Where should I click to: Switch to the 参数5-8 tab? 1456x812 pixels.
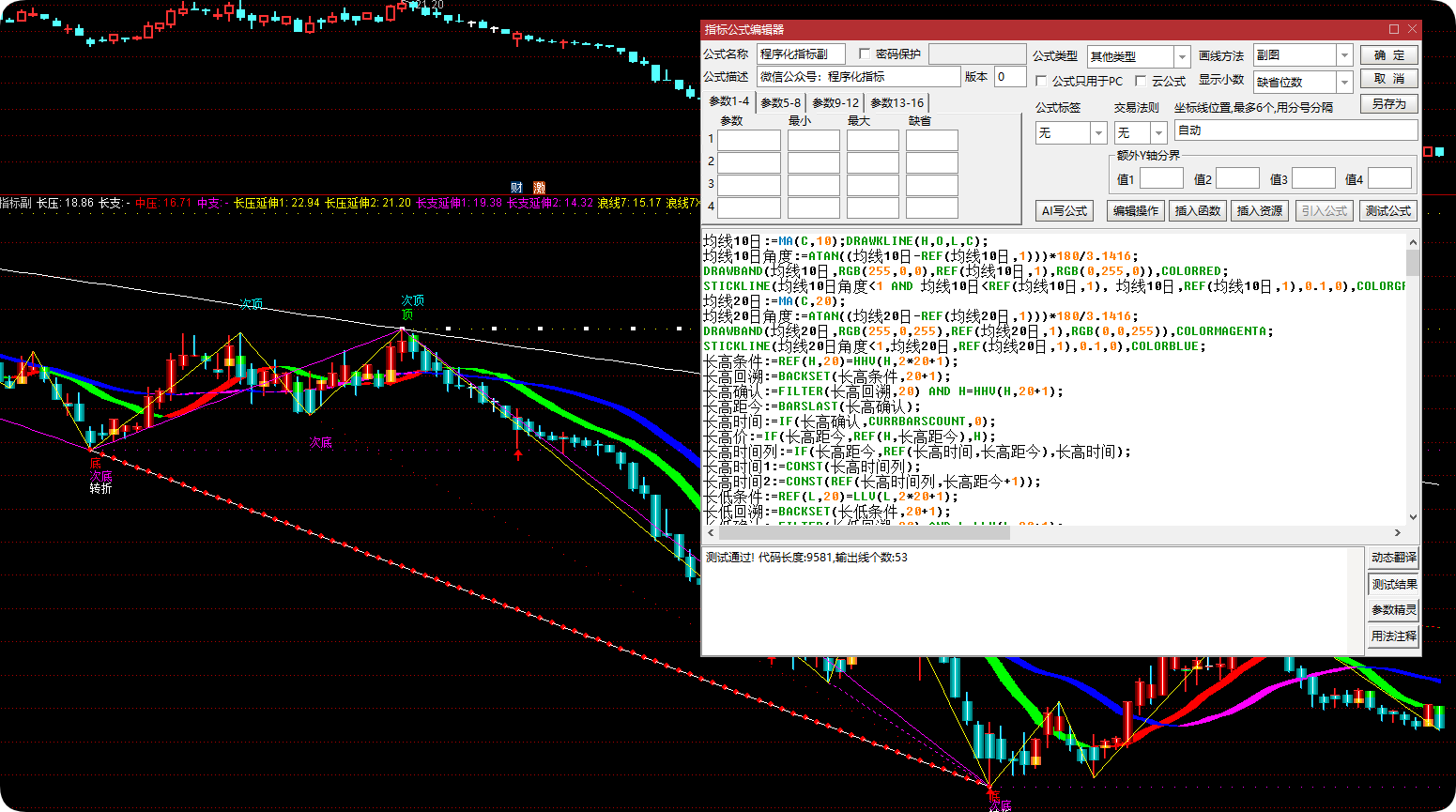click(781, 103)
